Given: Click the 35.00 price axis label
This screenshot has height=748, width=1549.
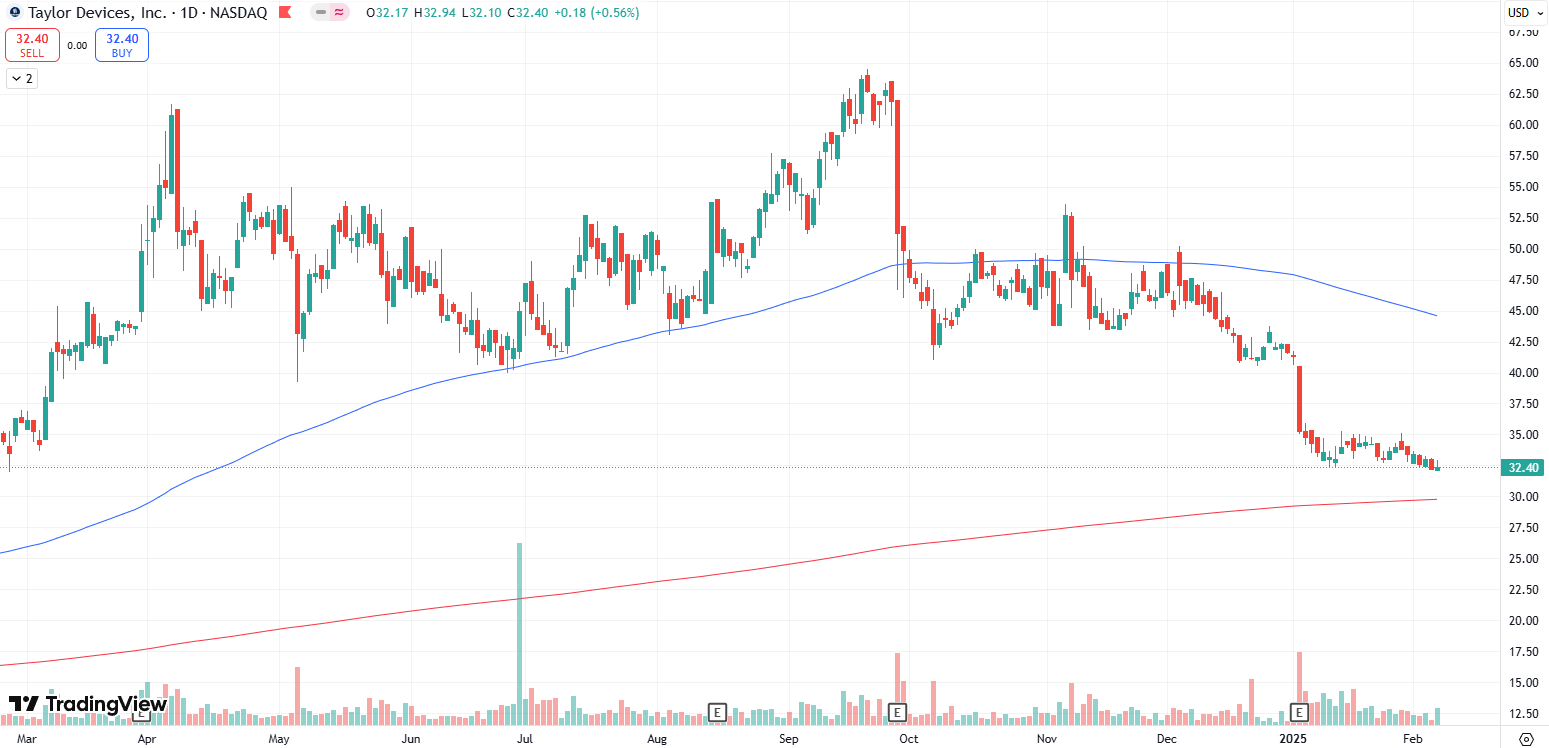Looking at the screenshot, I should click(1523, 434).
